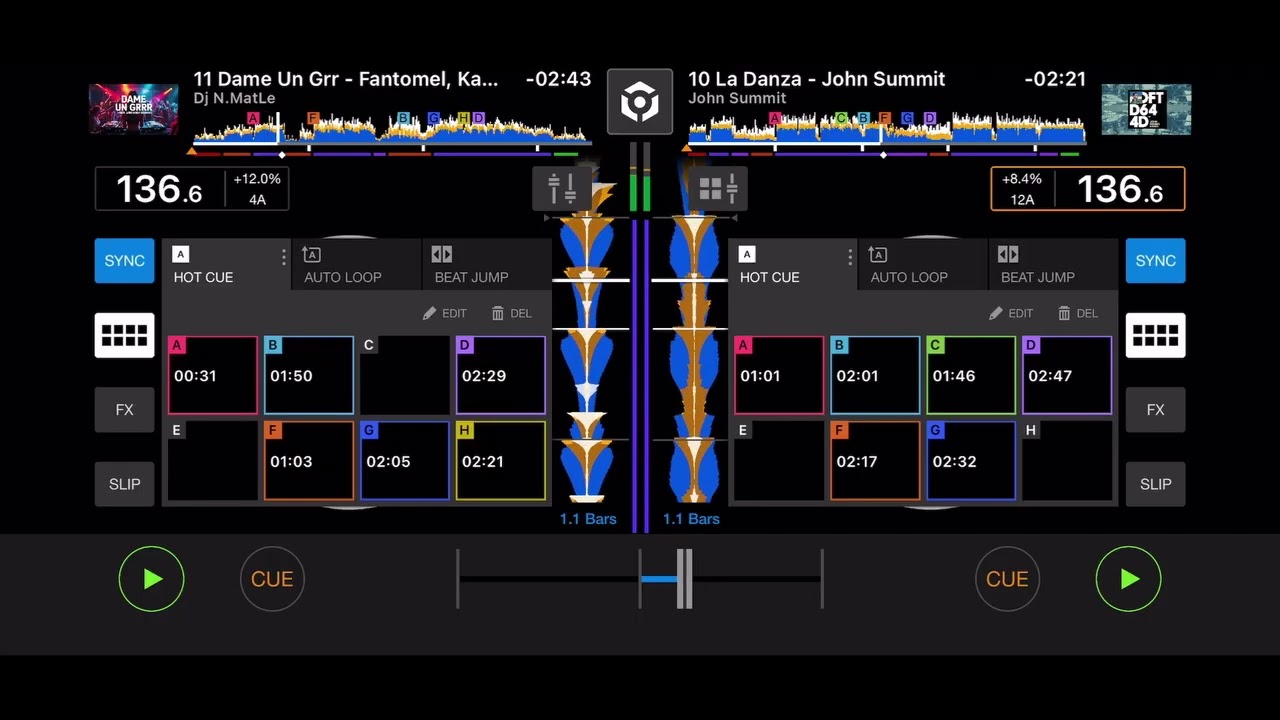Set left deck empty hot cue E
The image size is (1280, 720).
click(x=213, y=461)
